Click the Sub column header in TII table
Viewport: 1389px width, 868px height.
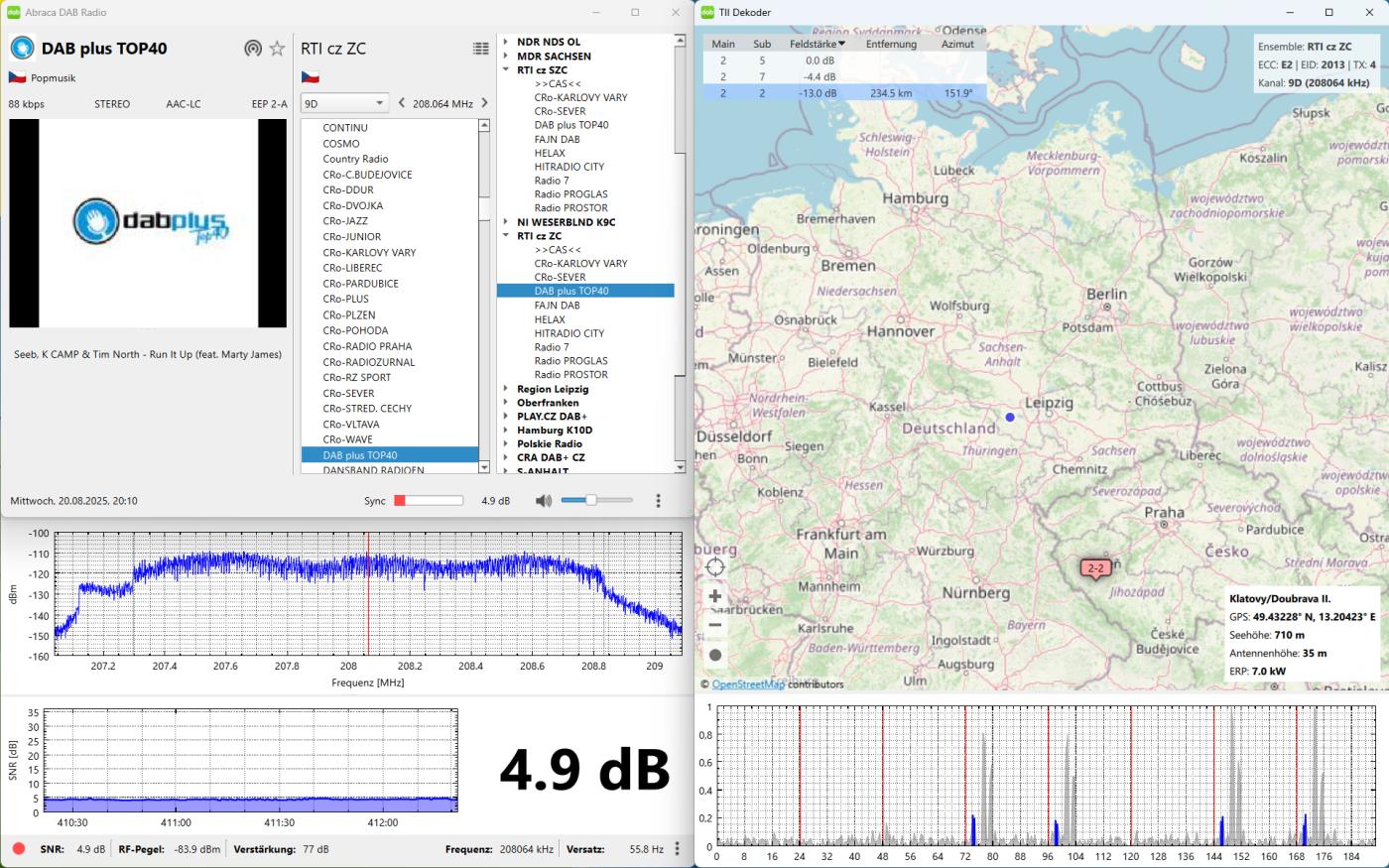point(762,44)
